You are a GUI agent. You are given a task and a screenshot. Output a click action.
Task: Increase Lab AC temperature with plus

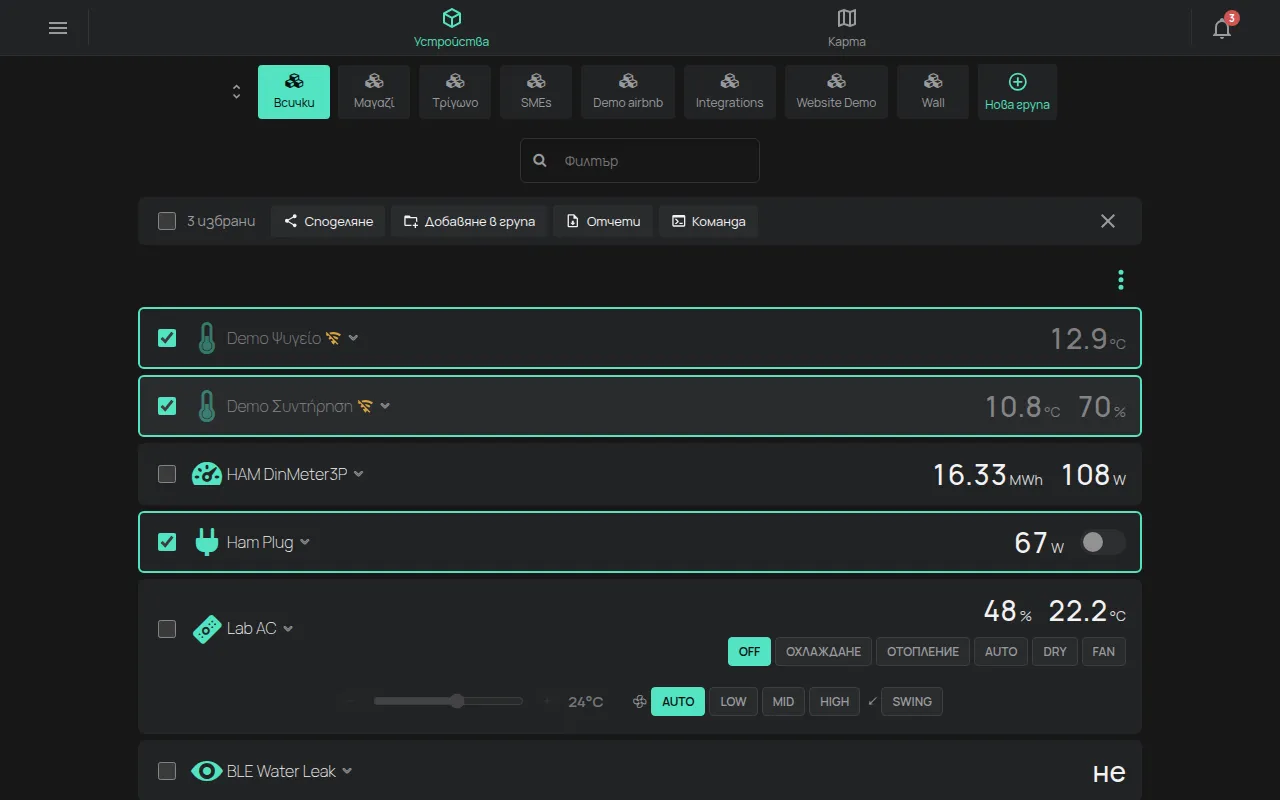546,702
